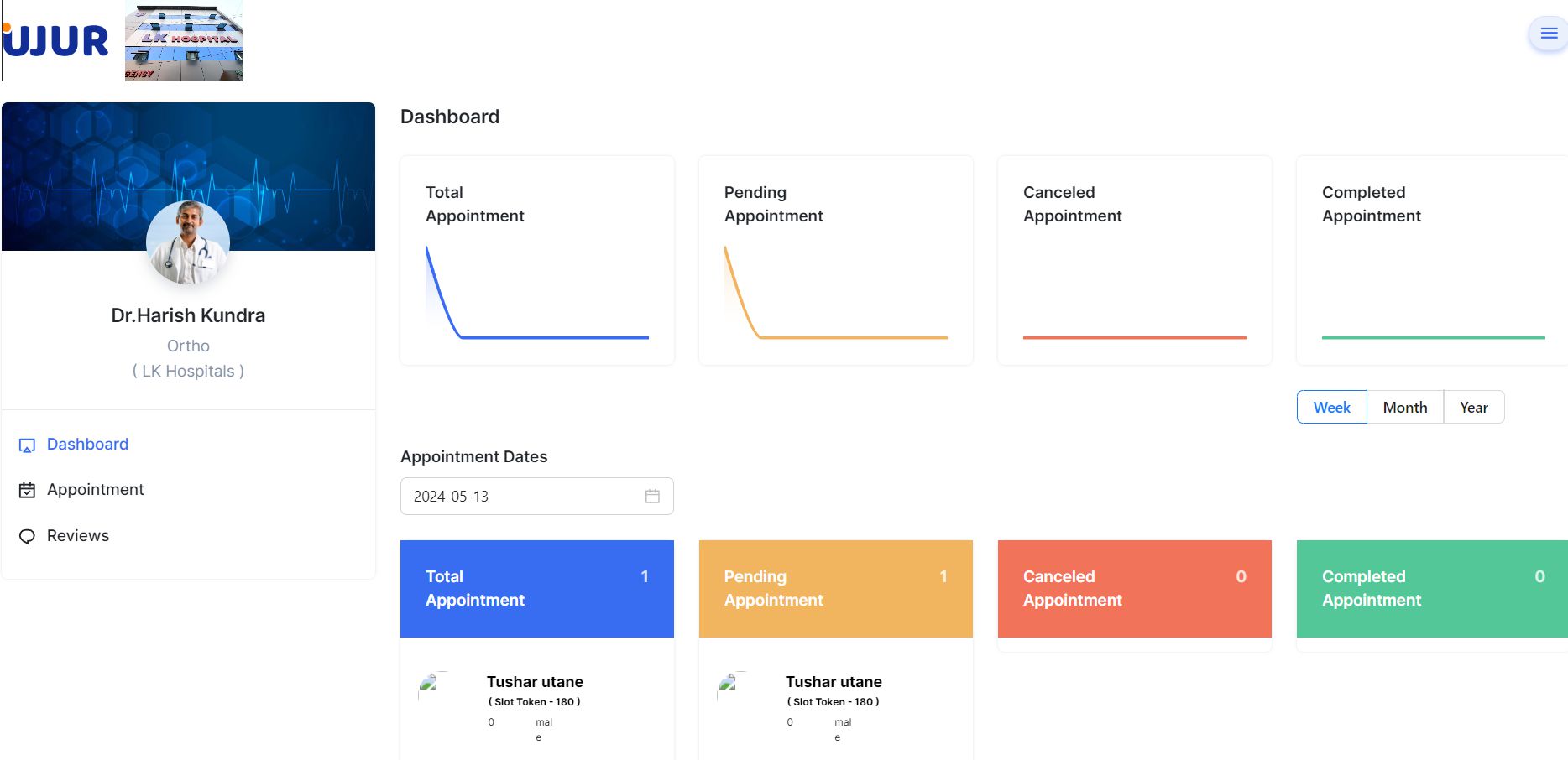Viewport: 1568px width, 760px height.
Task: Click the blue Total Appointment count card
Action: pos(537,589)
